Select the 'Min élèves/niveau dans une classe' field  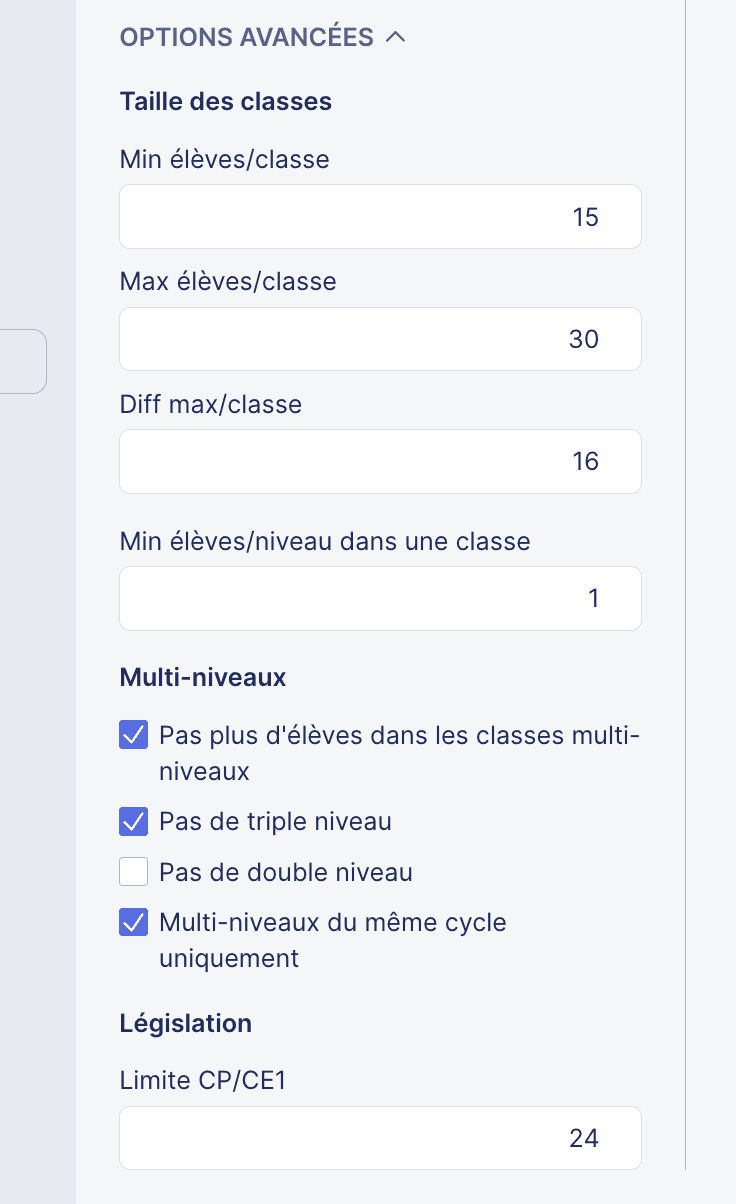(x=380, y=598)
